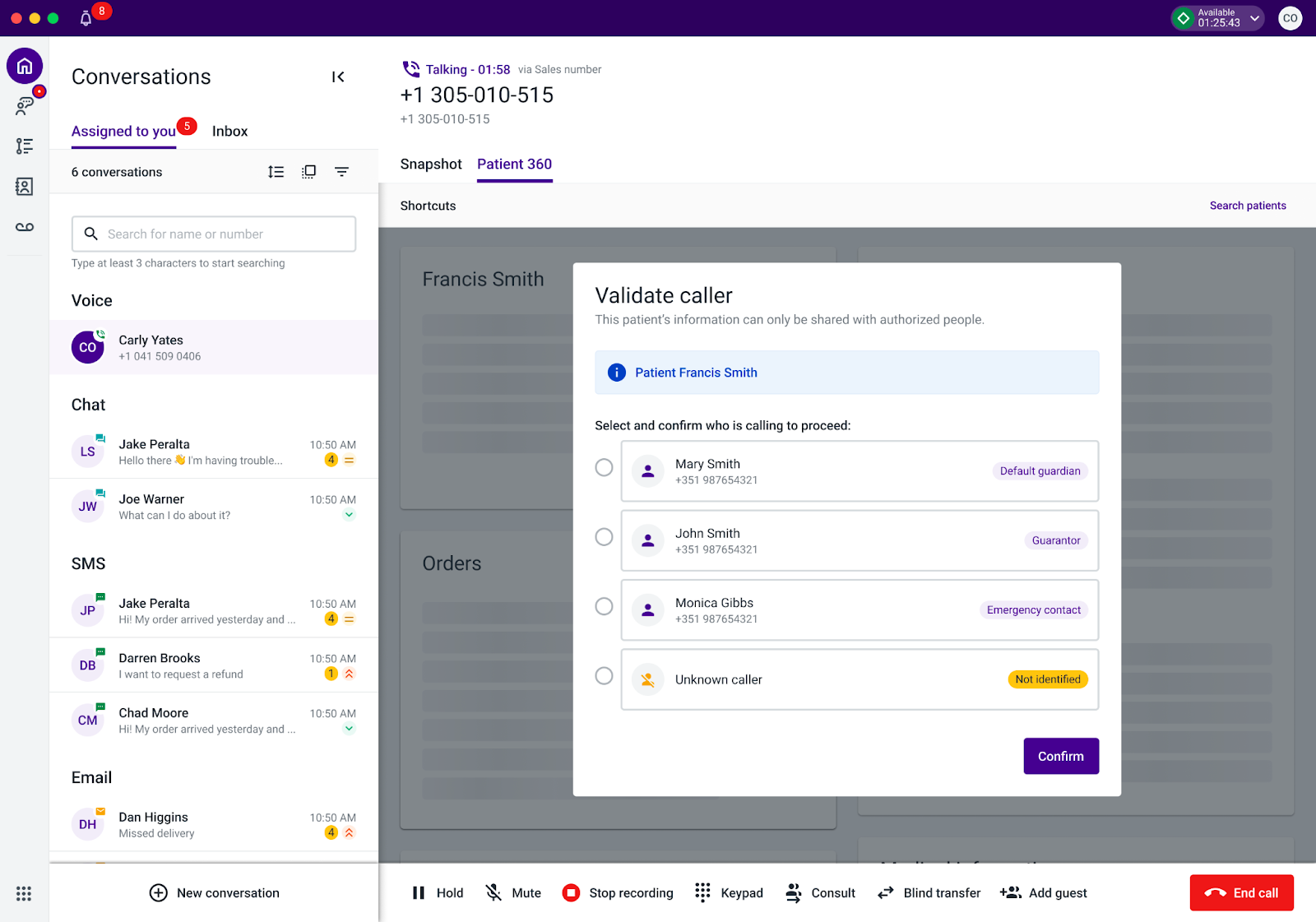Perform a Blind transfer
Screen dimensions: 1316x922
(x=929, y=893)
